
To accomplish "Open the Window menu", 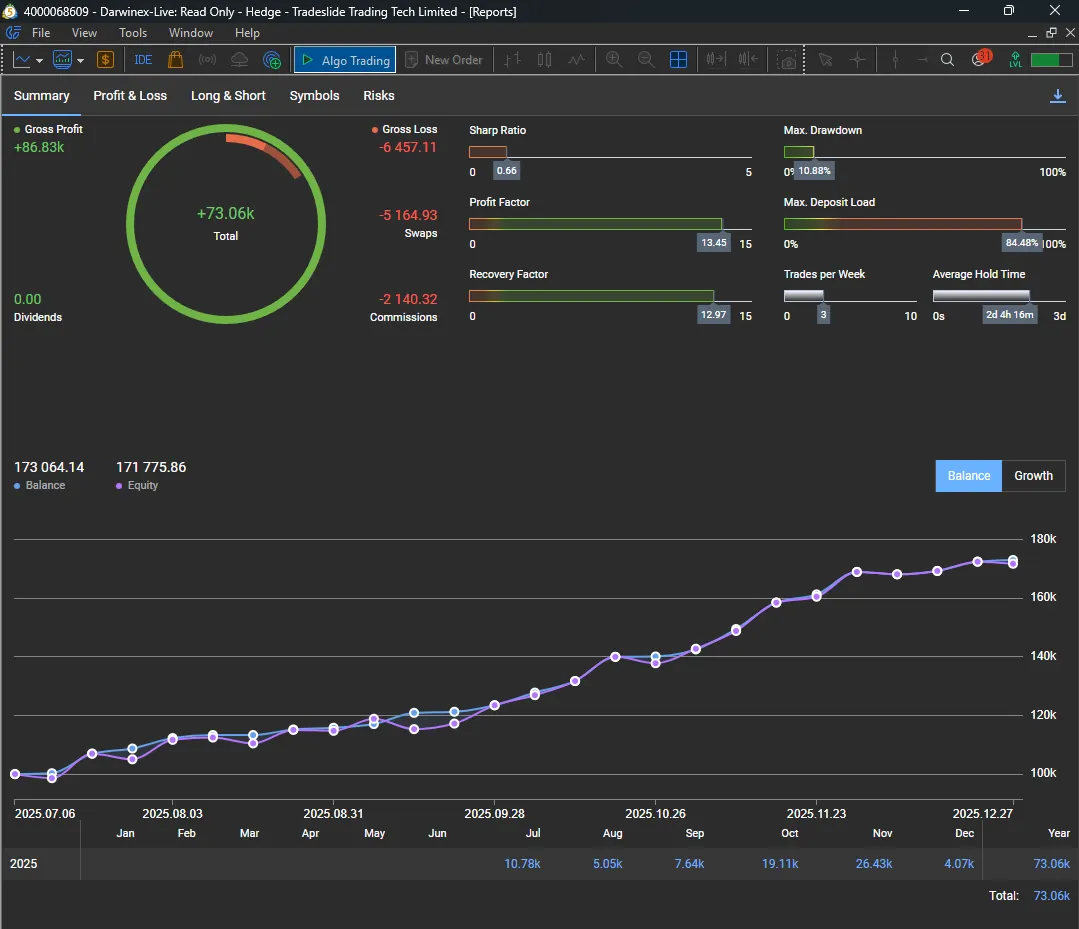I will 190,33.
